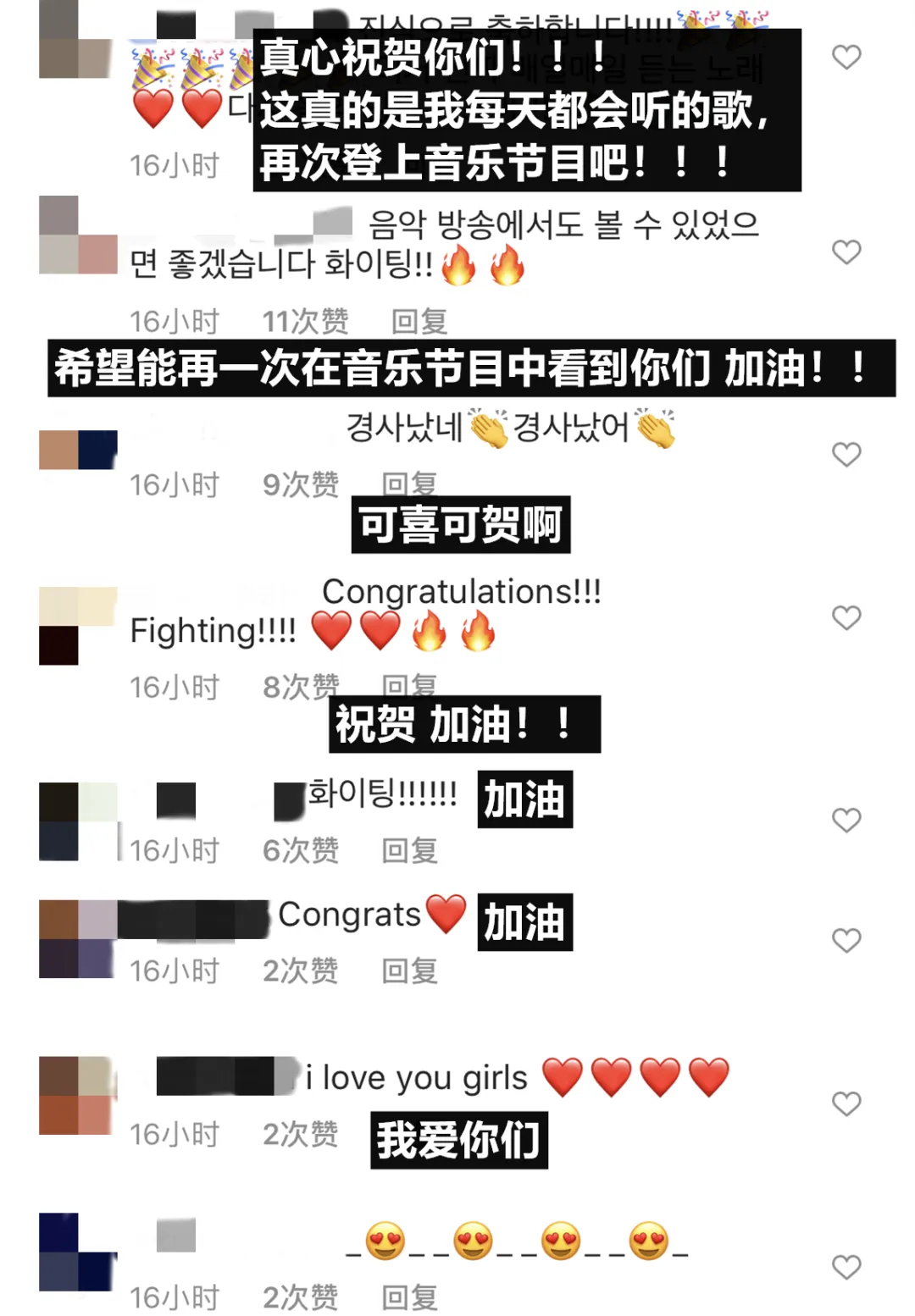View the 9次赞 likes count
Image resolution: width=915 pixels, height=1316 pixels.
pyautogui.click(x=301, y=485)
